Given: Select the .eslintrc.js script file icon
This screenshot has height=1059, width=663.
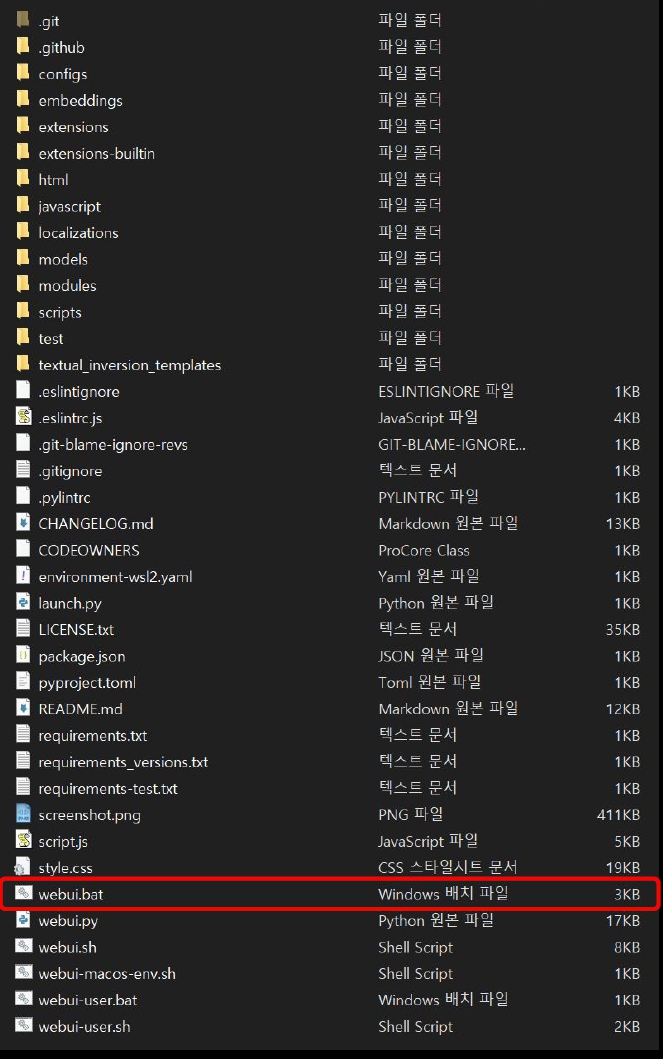Looking at the screenshot, I should pos(24,417).
